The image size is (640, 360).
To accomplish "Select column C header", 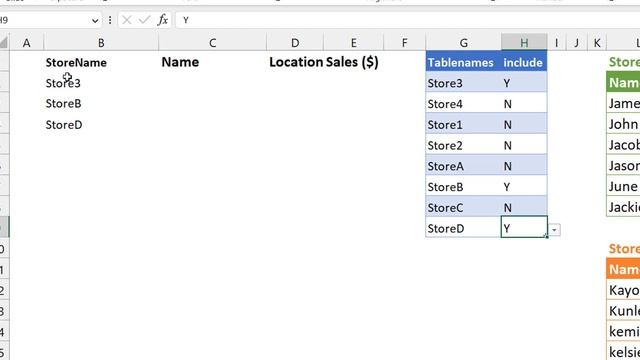I will [x=212, y=42].
